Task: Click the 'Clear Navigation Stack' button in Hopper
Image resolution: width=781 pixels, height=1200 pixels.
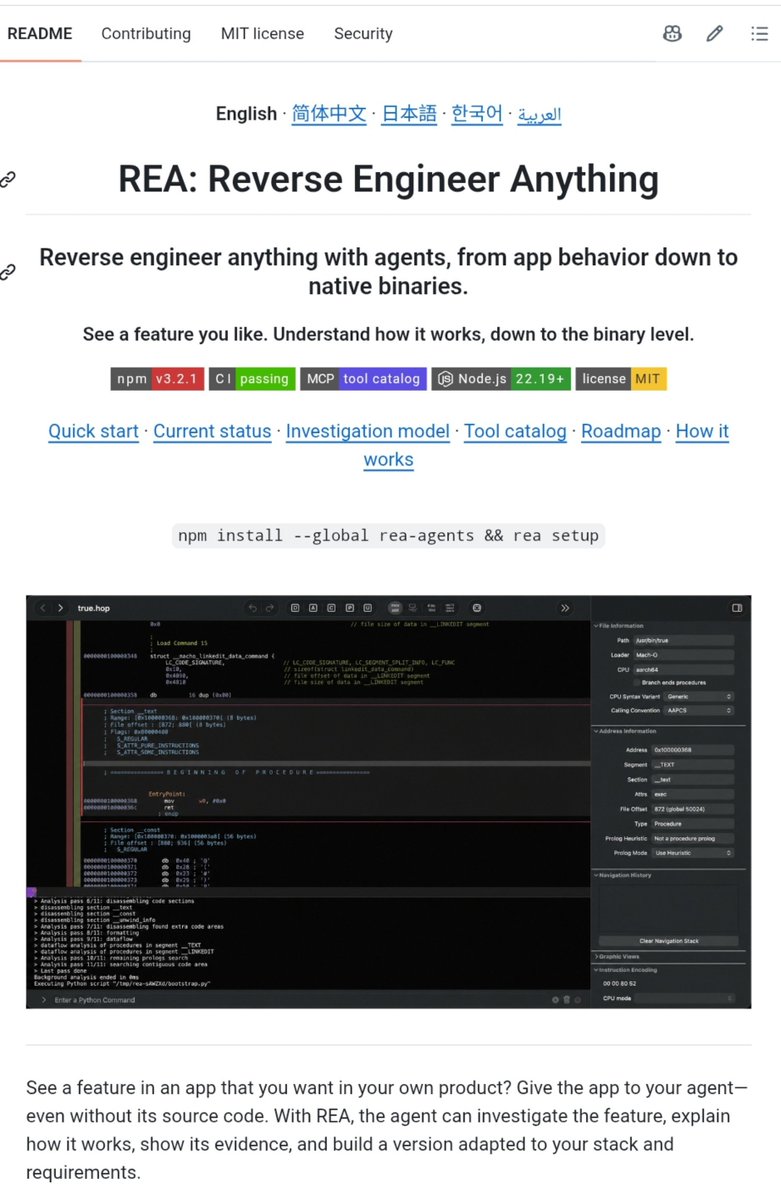Action: pos(669,941)
